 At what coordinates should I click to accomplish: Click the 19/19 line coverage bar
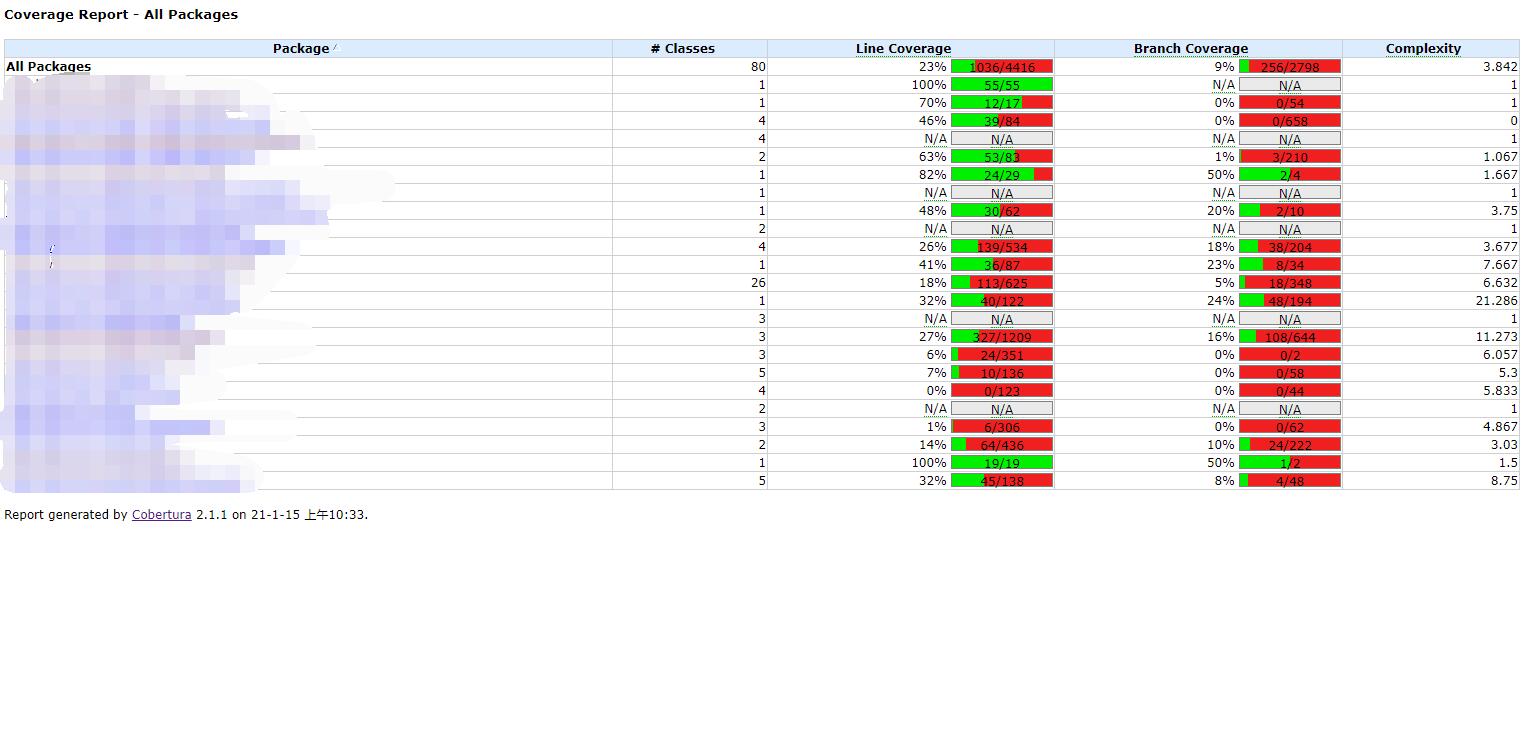click(1002, 463)
